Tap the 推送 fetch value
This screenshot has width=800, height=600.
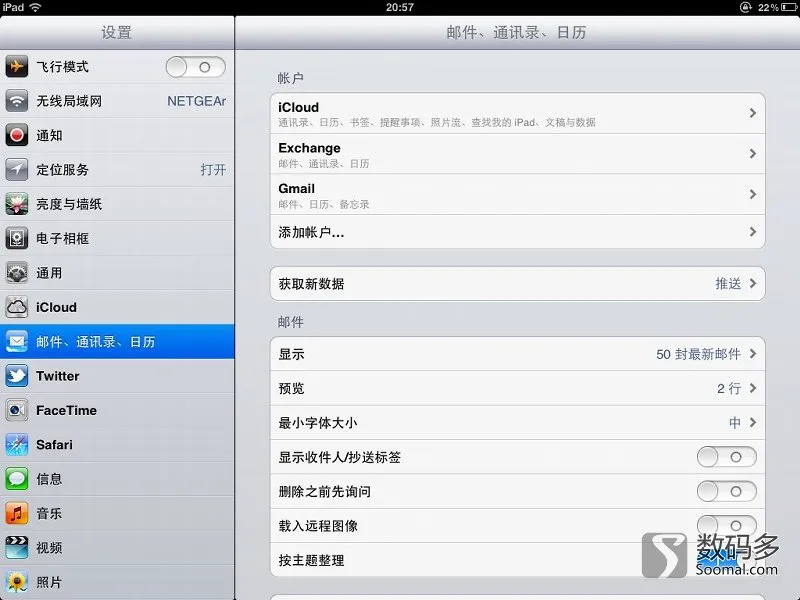point(728,284)
